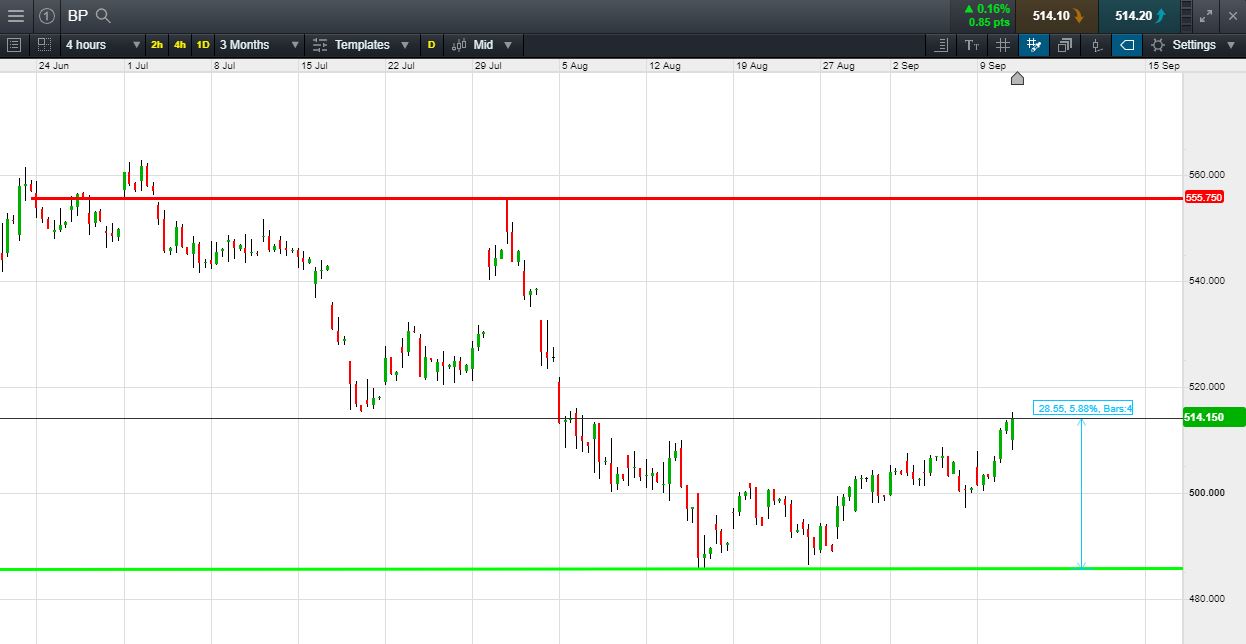Click the price scale alignment icon
Image resolution: width=1246 pixels, height=644 pixels.
[941, 45]
